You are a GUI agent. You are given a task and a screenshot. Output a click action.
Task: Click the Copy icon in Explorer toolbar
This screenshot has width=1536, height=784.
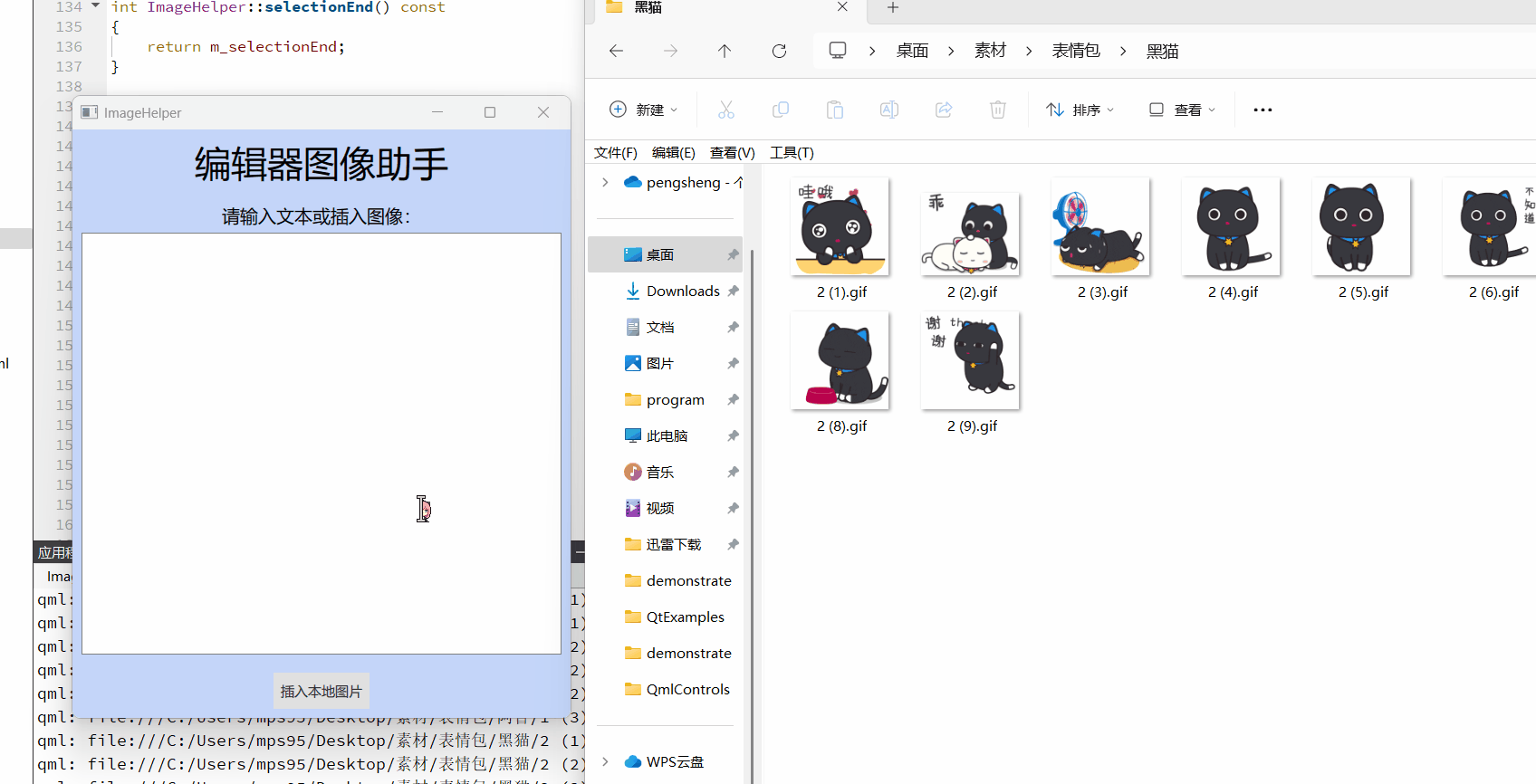[781, 110]
